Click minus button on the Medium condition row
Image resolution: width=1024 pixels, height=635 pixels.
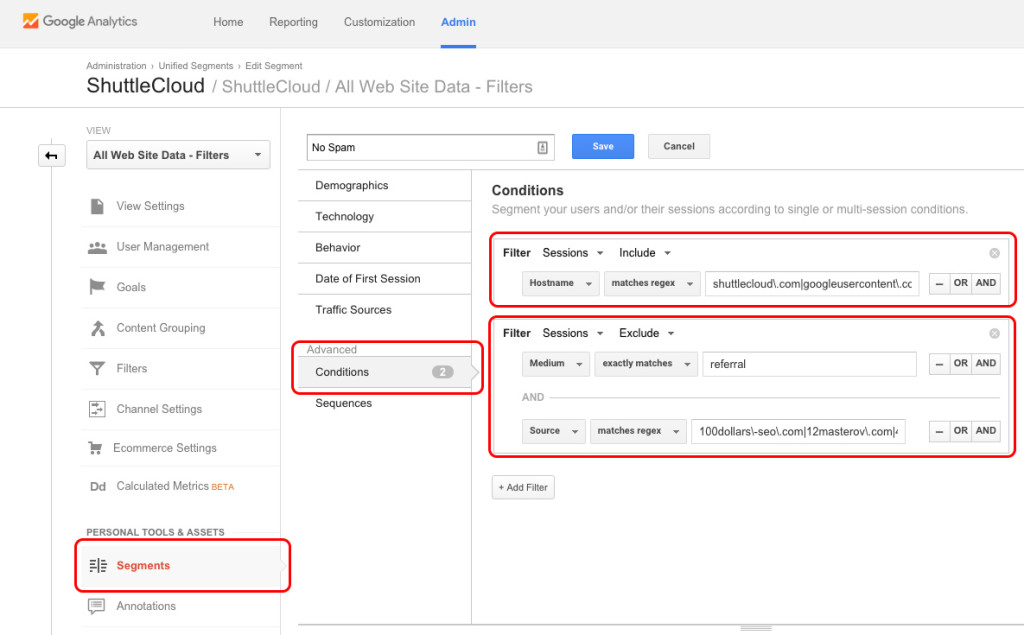939,364
